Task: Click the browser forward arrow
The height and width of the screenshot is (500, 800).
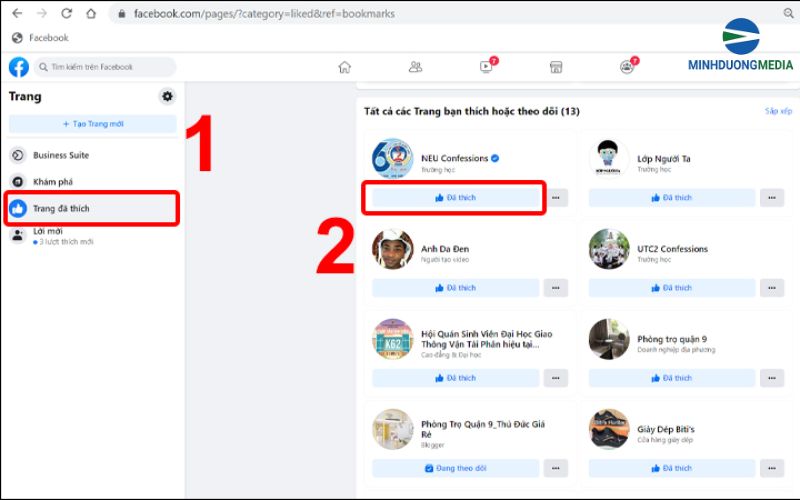Action: tap(42, 13)
